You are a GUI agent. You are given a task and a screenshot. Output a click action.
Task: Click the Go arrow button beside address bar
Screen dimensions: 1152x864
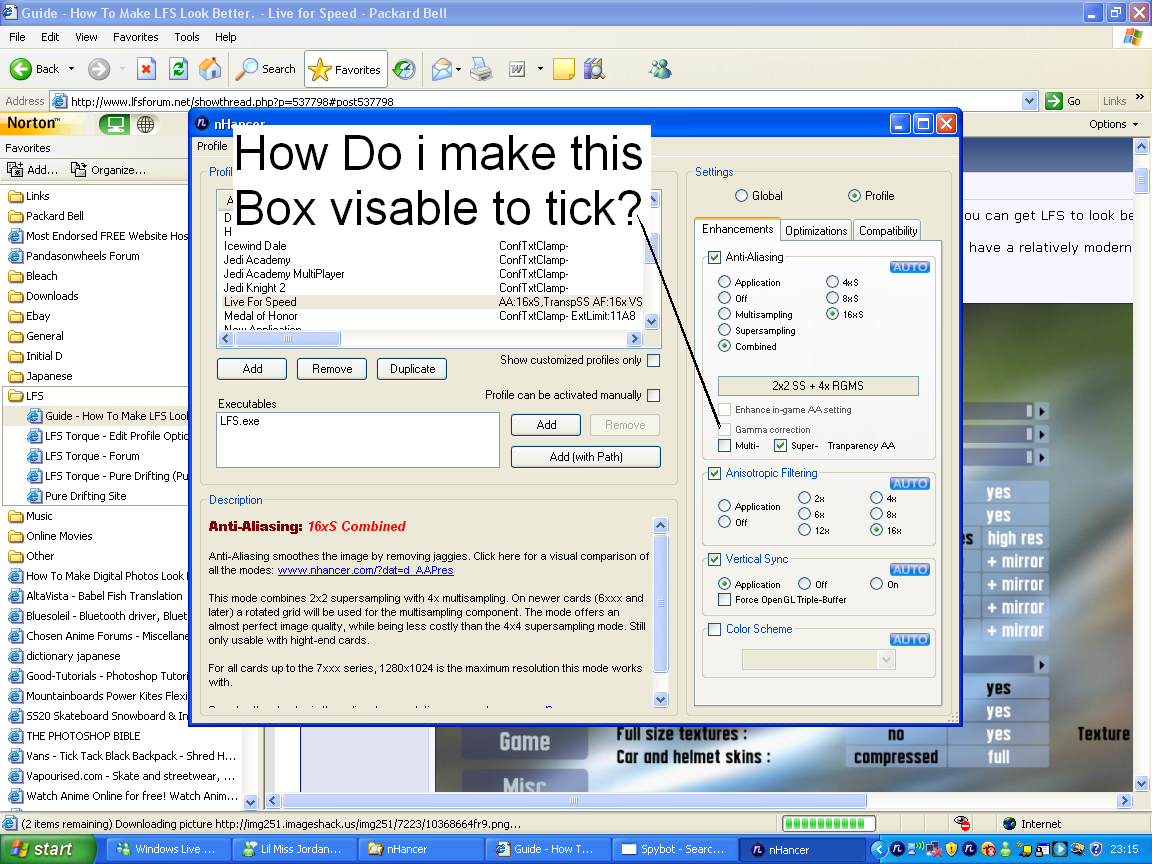click(x=1054, y=101)
